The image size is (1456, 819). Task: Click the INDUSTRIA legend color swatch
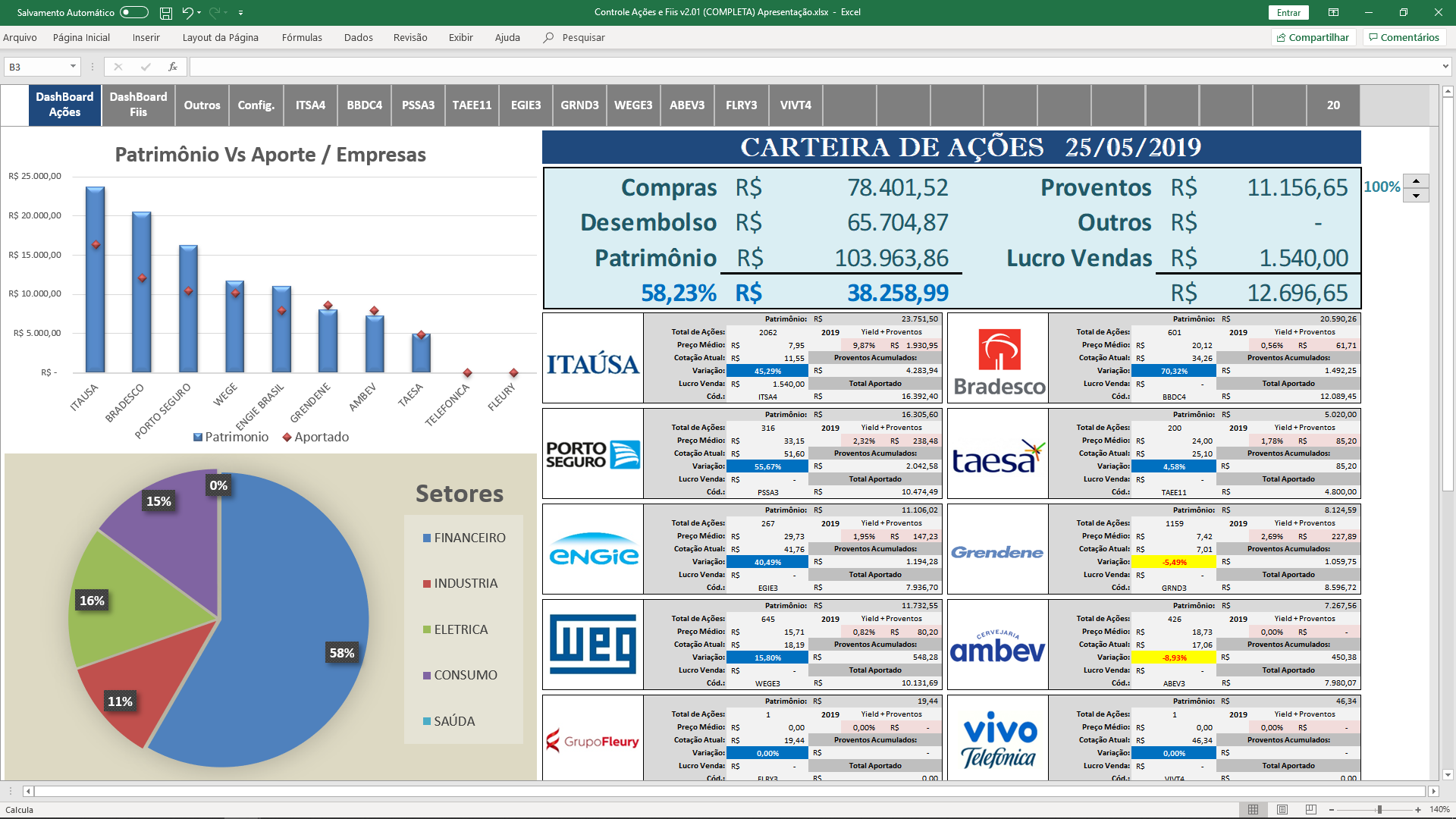click(x=427, y=583)
